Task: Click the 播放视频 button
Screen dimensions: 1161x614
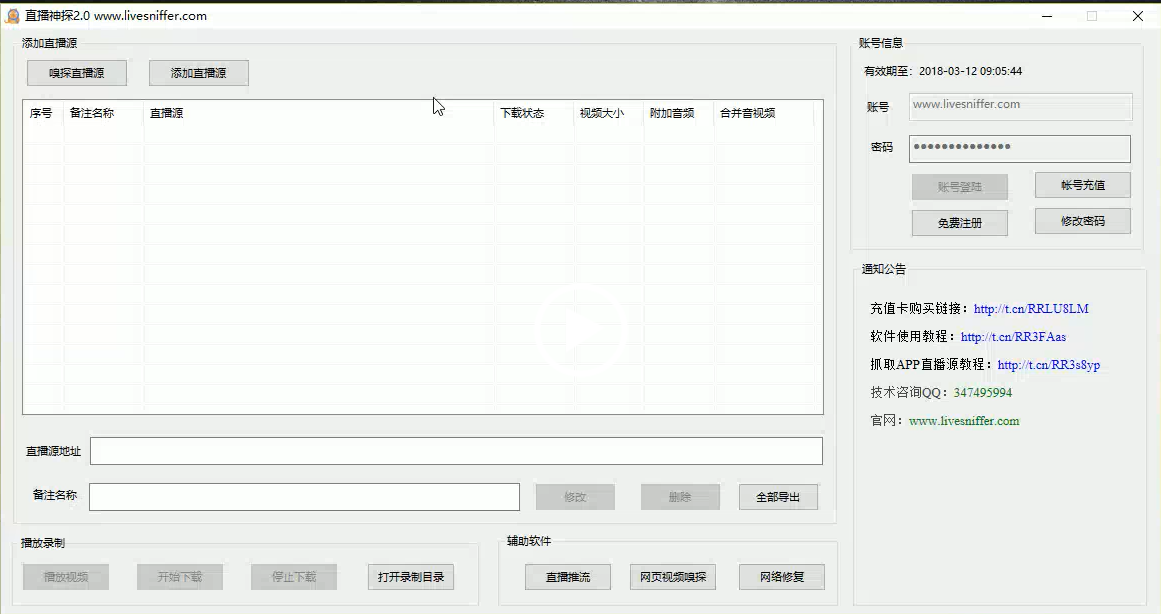Action: click(x=66, y=577)
